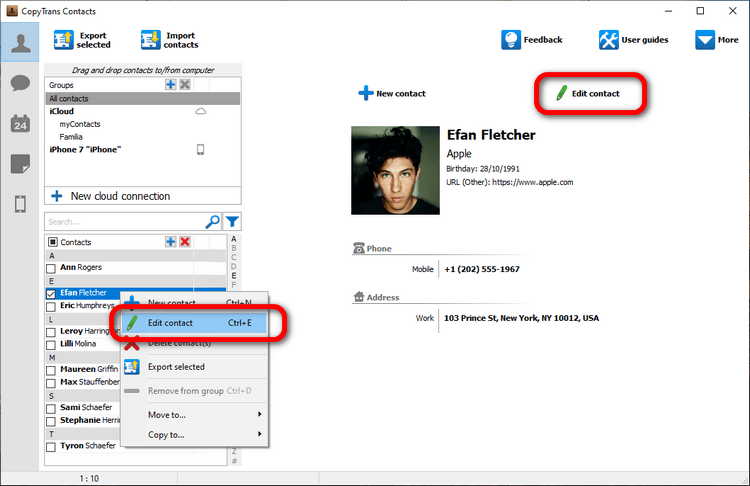
Task: Open the Calendar sidebar icon
Action: [x=20, y=124]
